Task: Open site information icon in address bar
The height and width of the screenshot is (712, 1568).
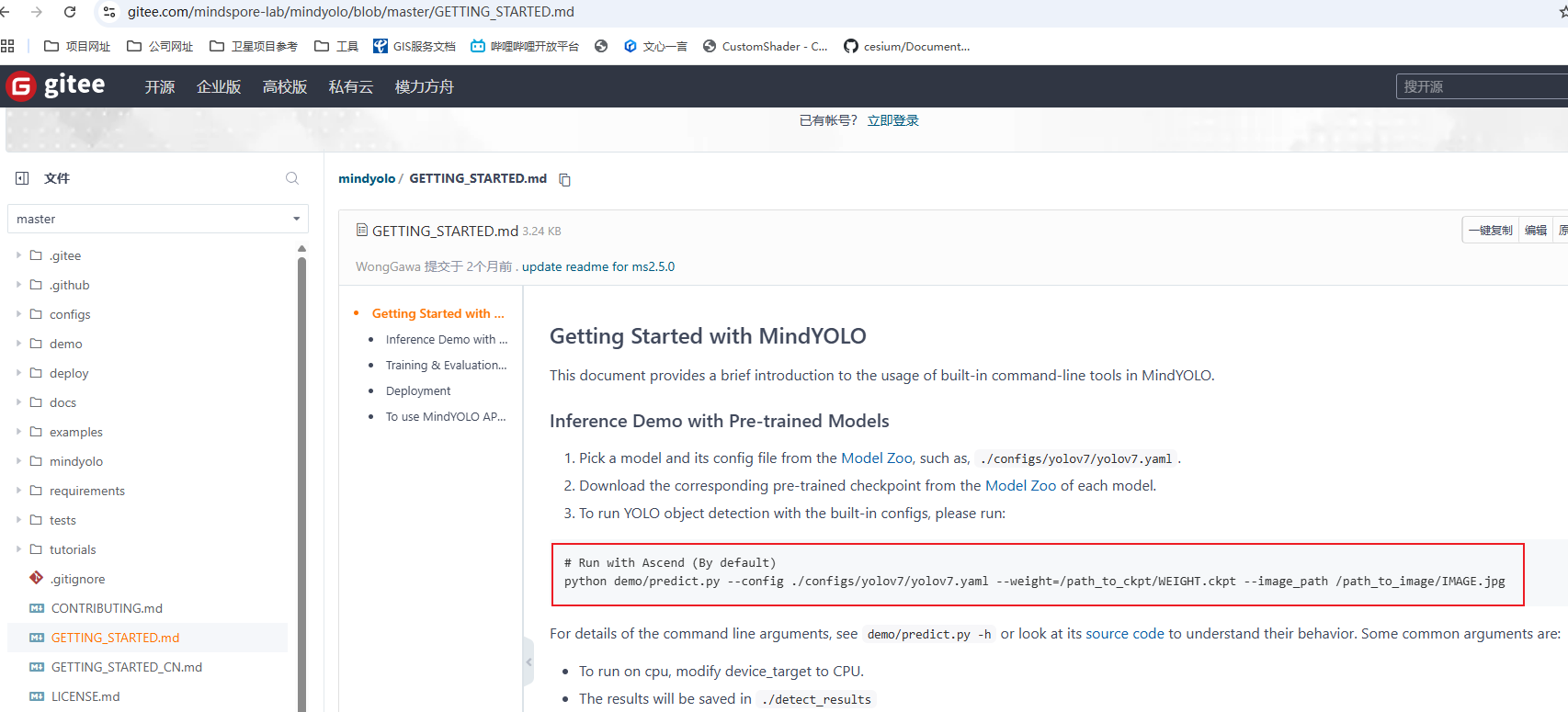Action: 109,12
